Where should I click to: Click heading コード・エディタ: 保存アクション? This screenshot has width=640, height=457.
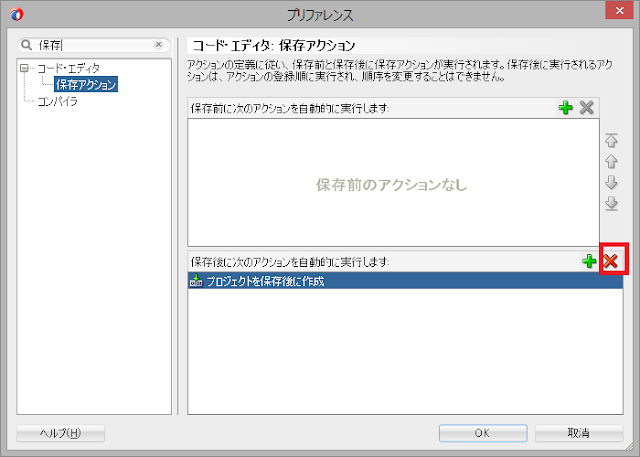[x=273, y=46]
